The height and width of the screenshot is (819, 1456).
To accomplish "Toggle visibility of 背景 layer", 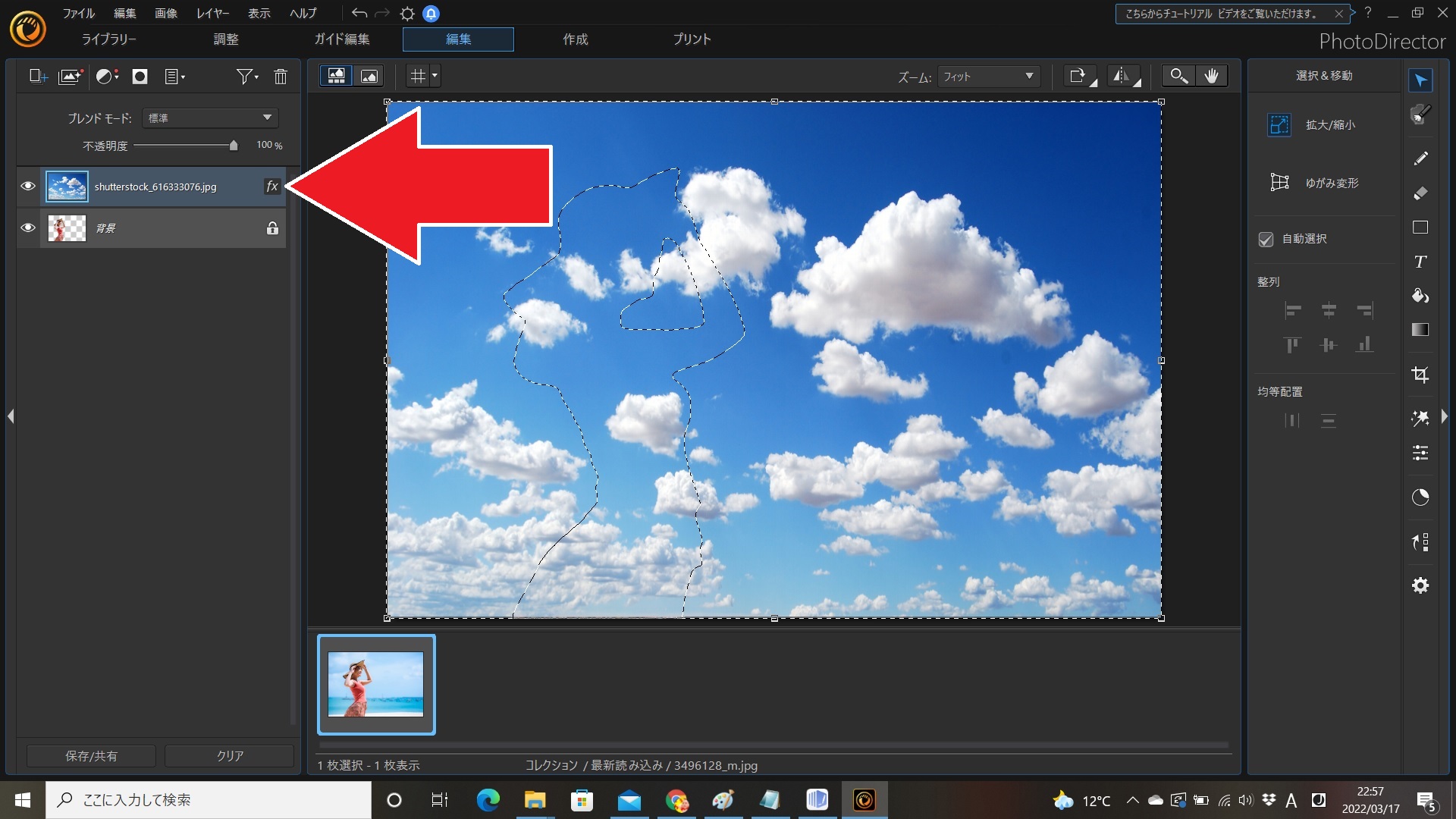I will click(x=28, y=227).
